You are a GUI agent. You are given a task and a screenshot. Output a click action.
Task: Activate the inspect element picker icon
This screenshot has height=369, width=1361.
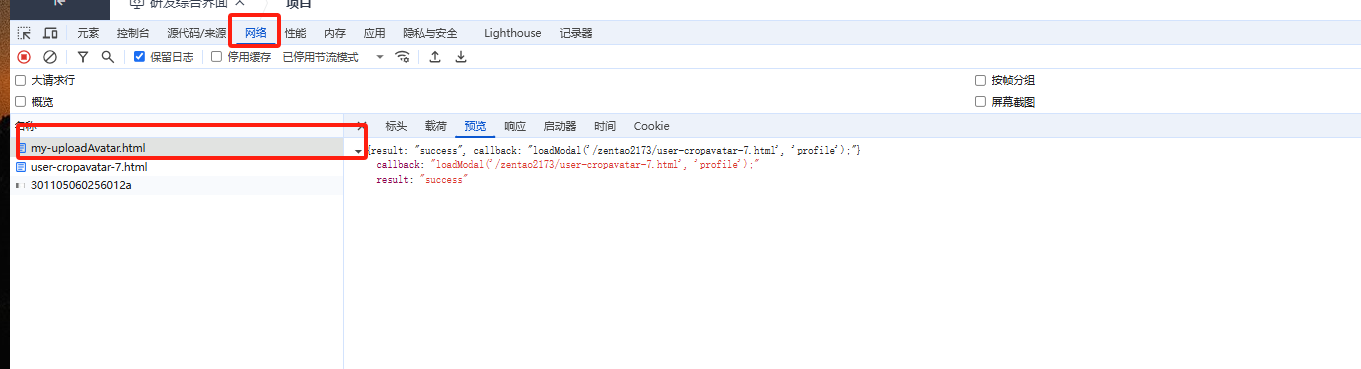(x=24, y=33)
